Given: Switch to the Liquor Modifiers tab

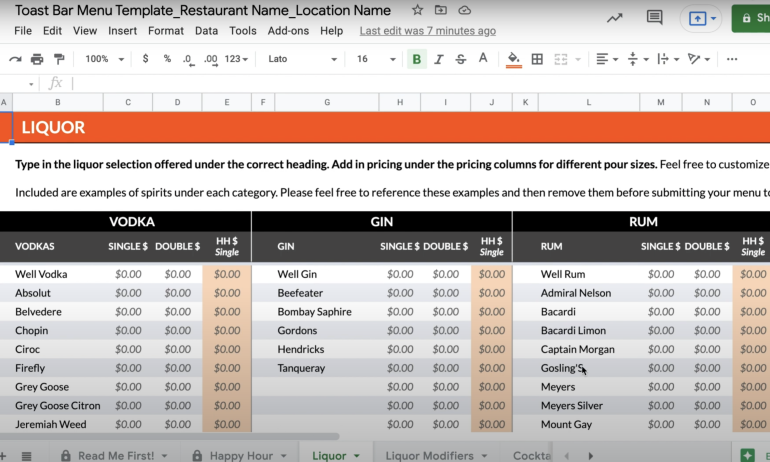Looking at the screenshot, I should click(429, 455).
